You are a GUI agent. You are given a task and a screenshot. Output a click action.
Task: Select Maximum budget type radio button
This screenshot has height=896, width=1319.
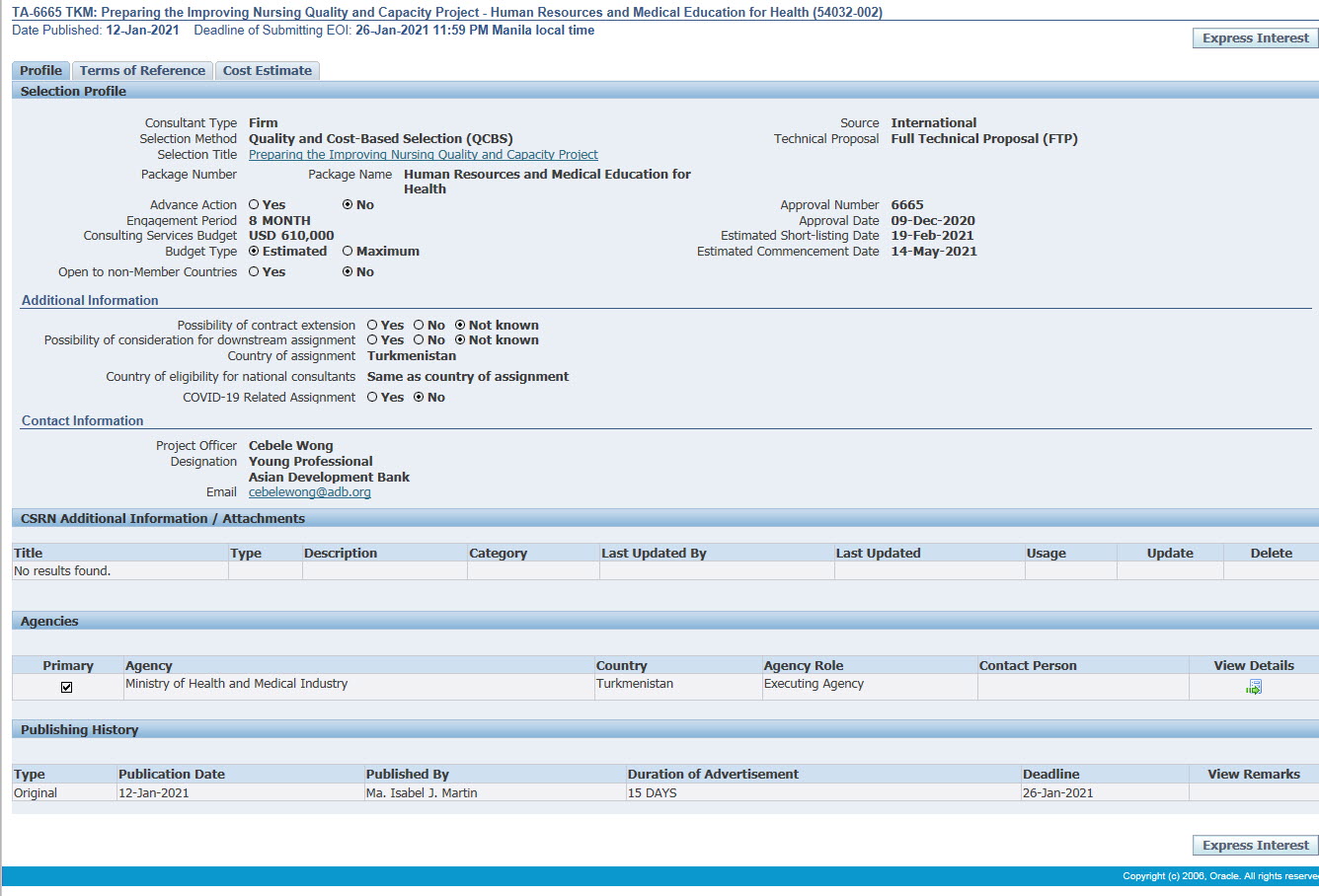pos(348,252)
